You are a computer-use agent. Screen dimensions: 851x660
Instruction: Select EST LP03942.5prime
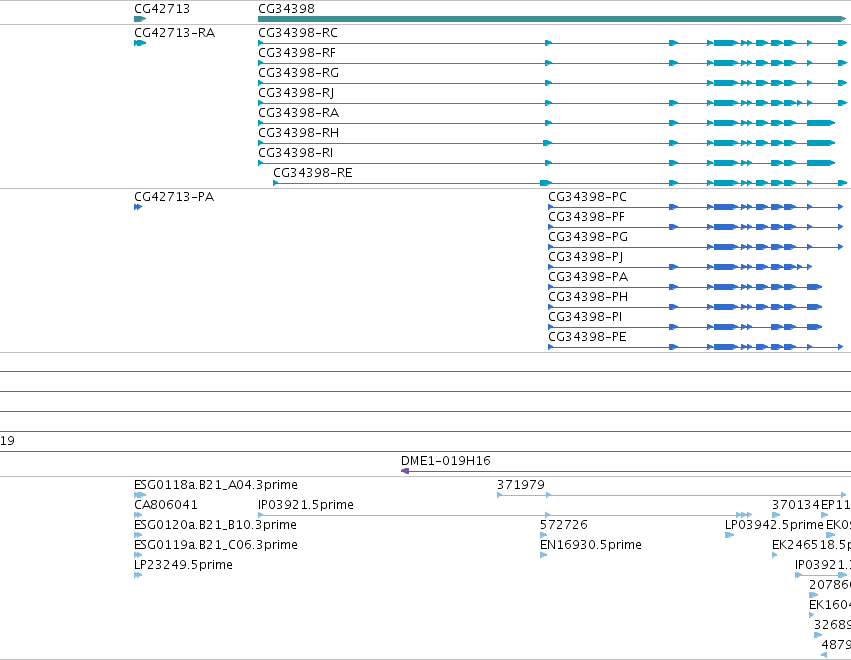(x=774, y=525)
